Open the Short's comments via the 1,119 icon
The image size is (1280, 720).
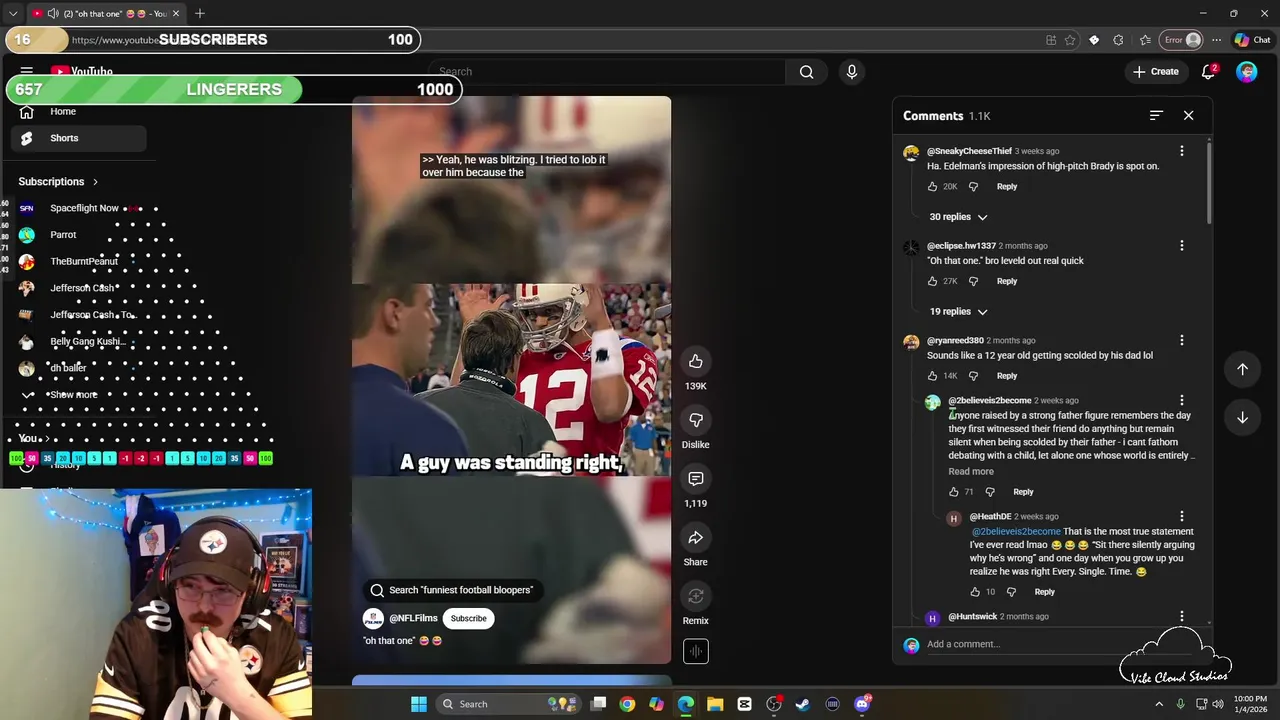tap(695, 479)
